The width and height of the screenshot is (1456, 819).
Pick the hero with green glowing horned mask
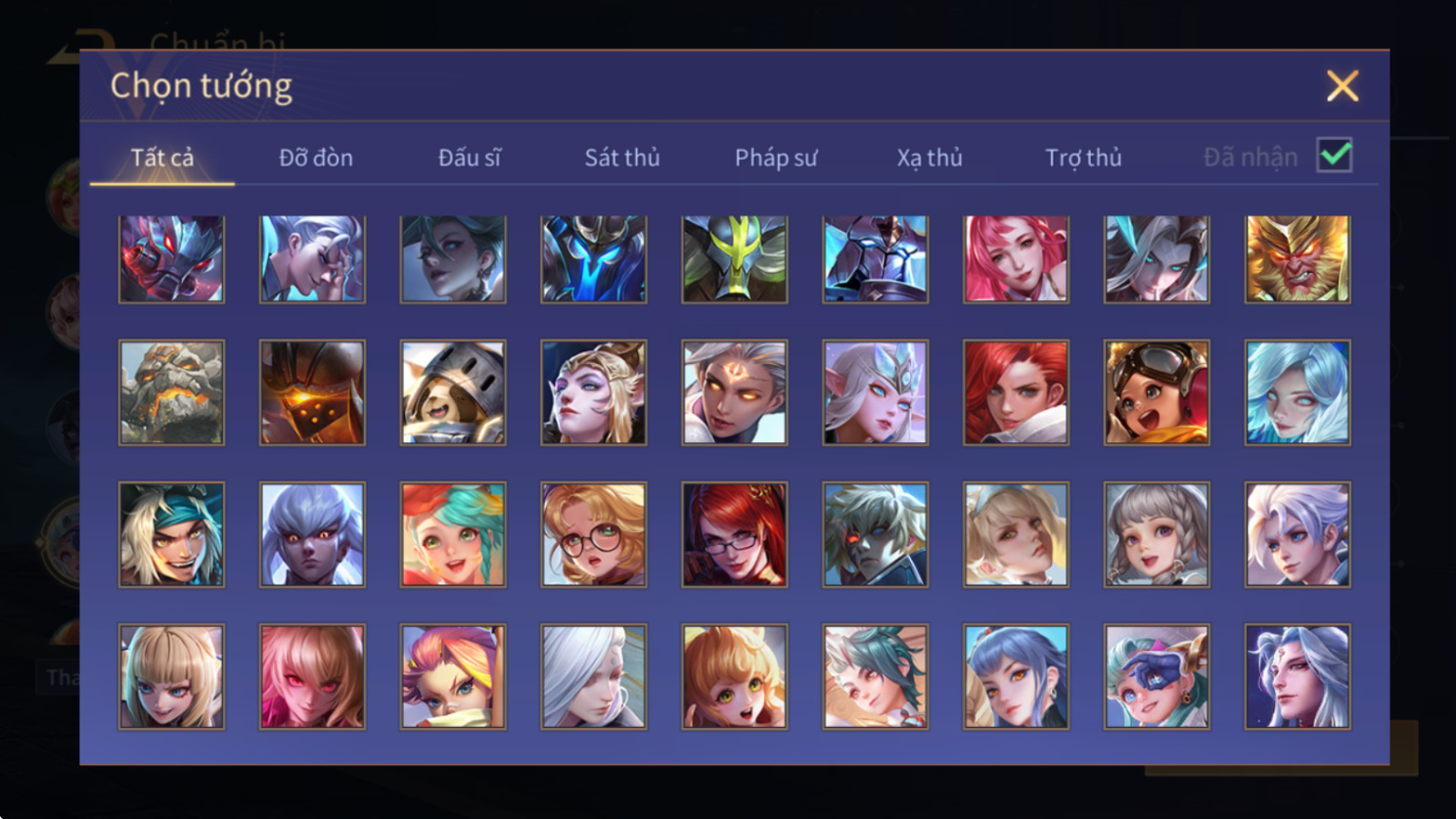point(735,259)
